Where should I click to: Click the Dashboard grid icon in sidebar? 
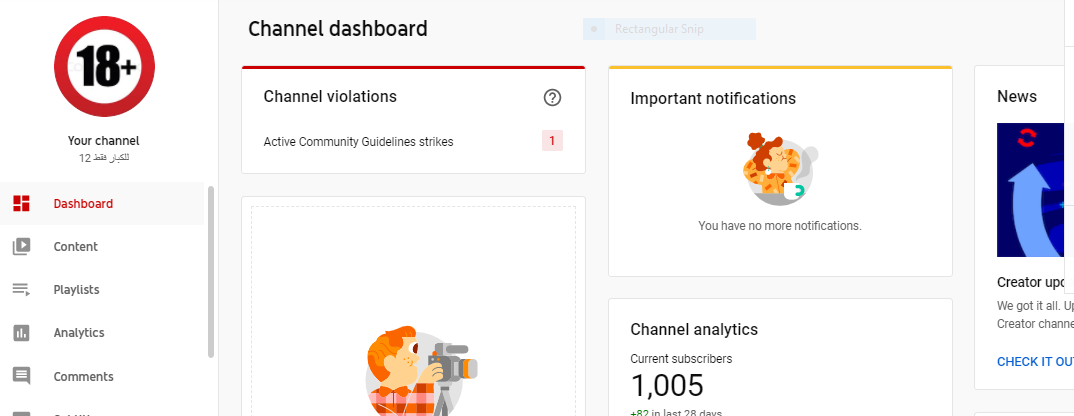(21, 203)
